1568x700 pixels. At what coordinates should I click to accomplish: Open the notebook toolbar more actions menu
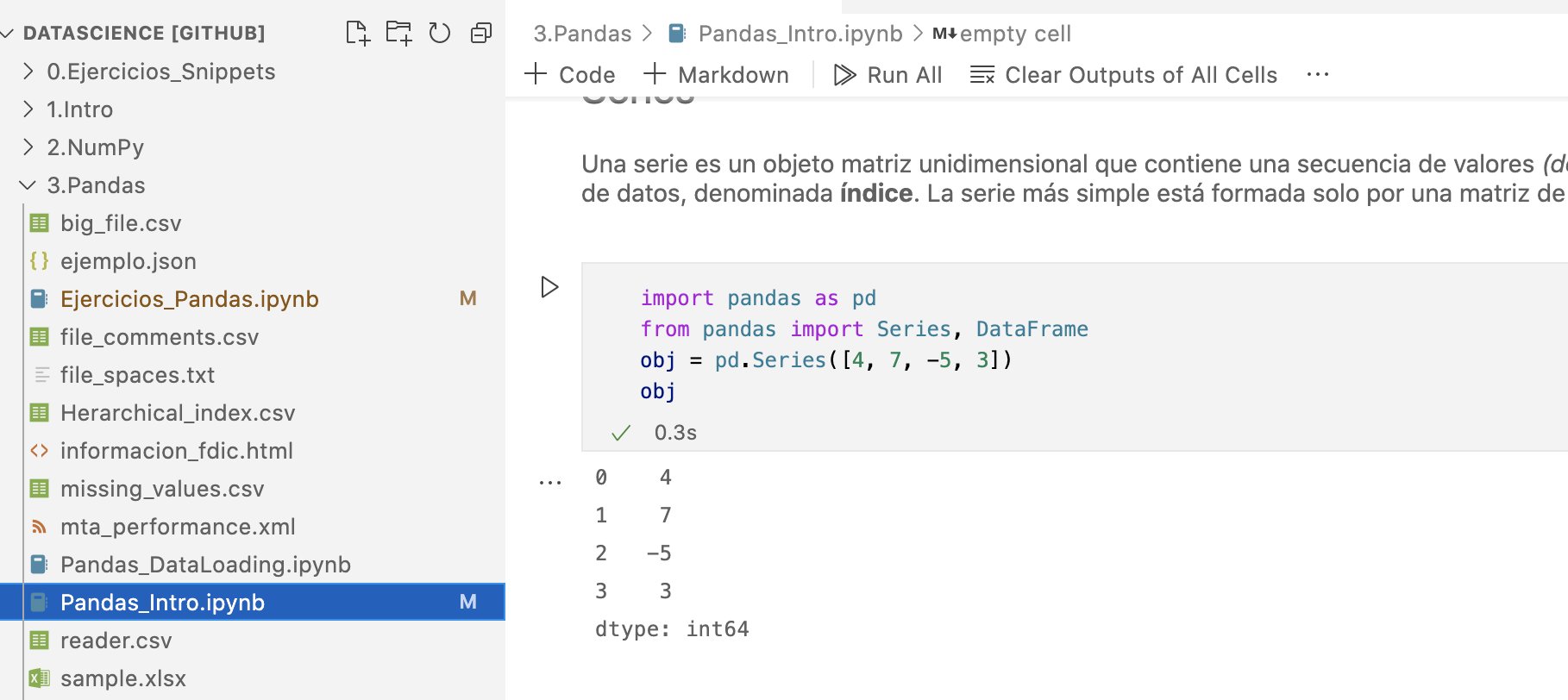[x=1318, y=75]
